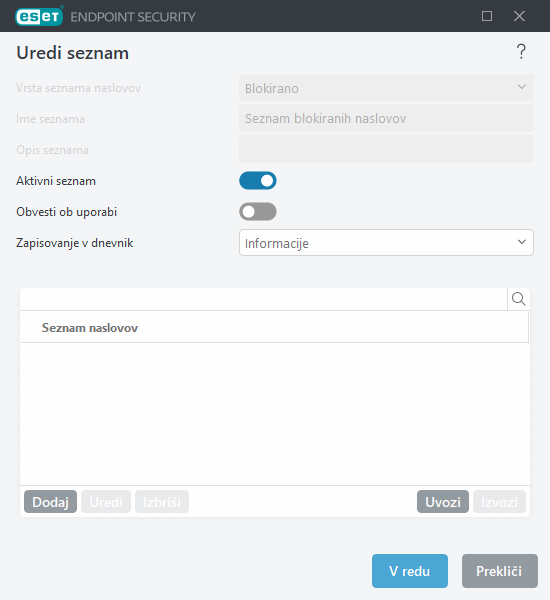Enable the Obvesti ob uporabi toggle
This screenshot has height=600, width=550.
pos(258,212)
